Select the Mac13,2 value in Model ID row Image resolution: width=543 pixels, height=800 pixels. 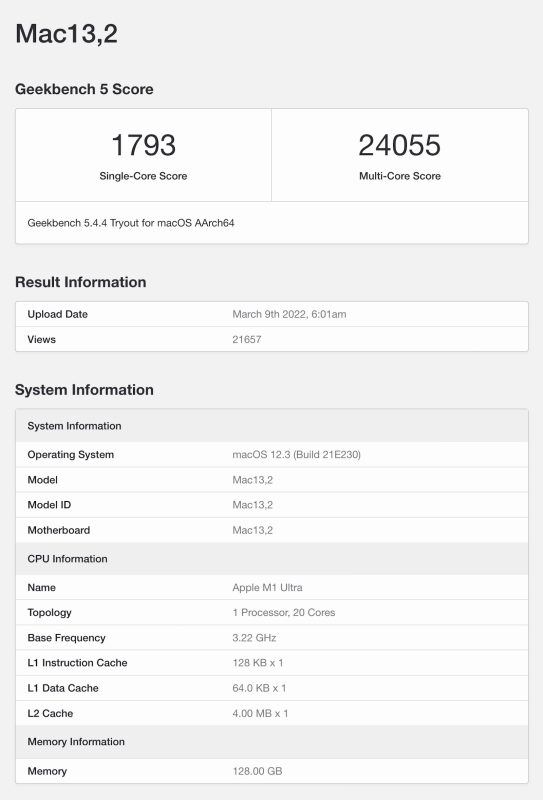click(253, 505)
